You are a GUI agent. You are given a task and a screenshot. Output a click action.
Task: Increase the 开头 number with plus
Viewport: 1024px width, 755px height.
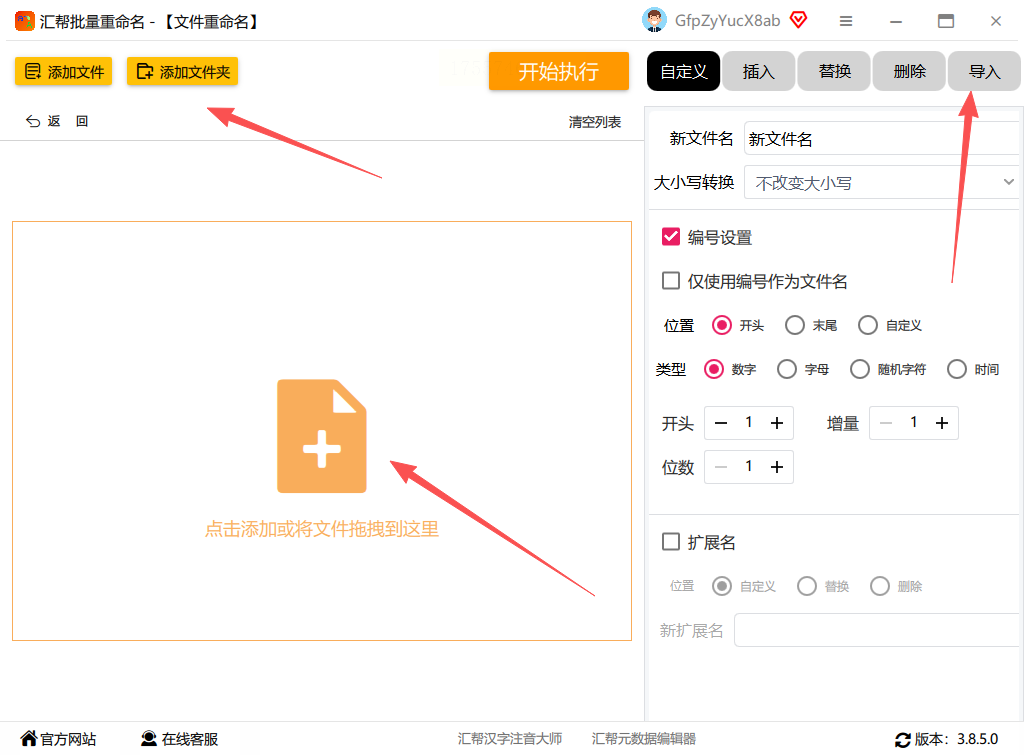click(776, 423)
